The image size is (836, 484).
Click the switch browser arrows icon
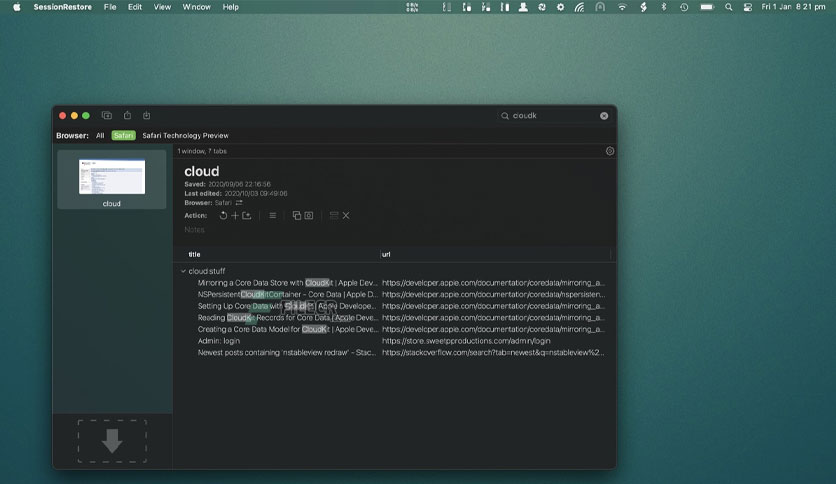pos(239,203)
